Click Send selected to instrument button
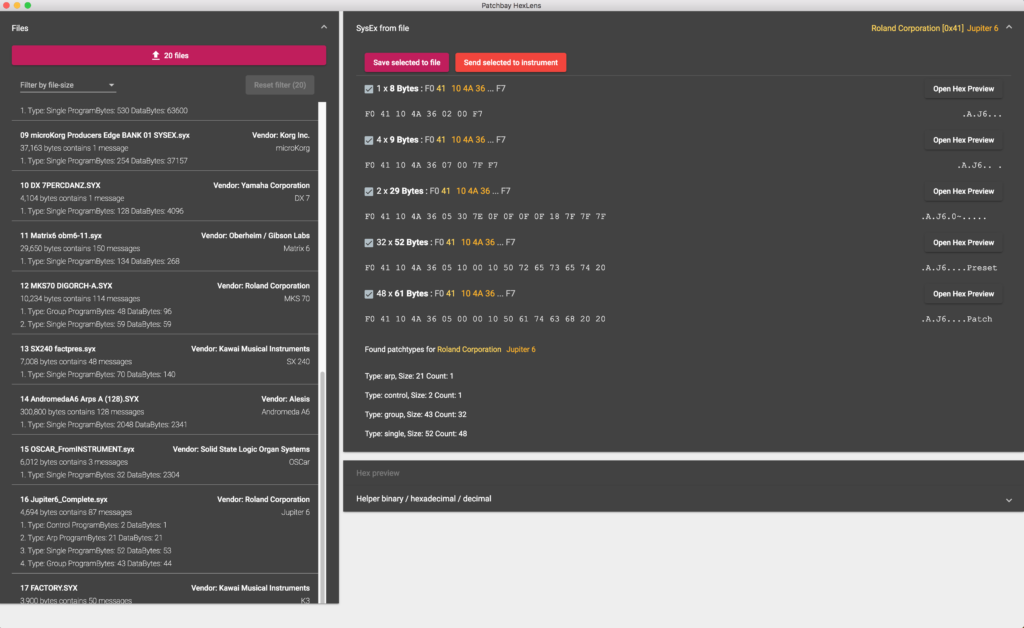Image resolution: width=1024 pixels, height=628 pixels. click(x=511, y=63)
